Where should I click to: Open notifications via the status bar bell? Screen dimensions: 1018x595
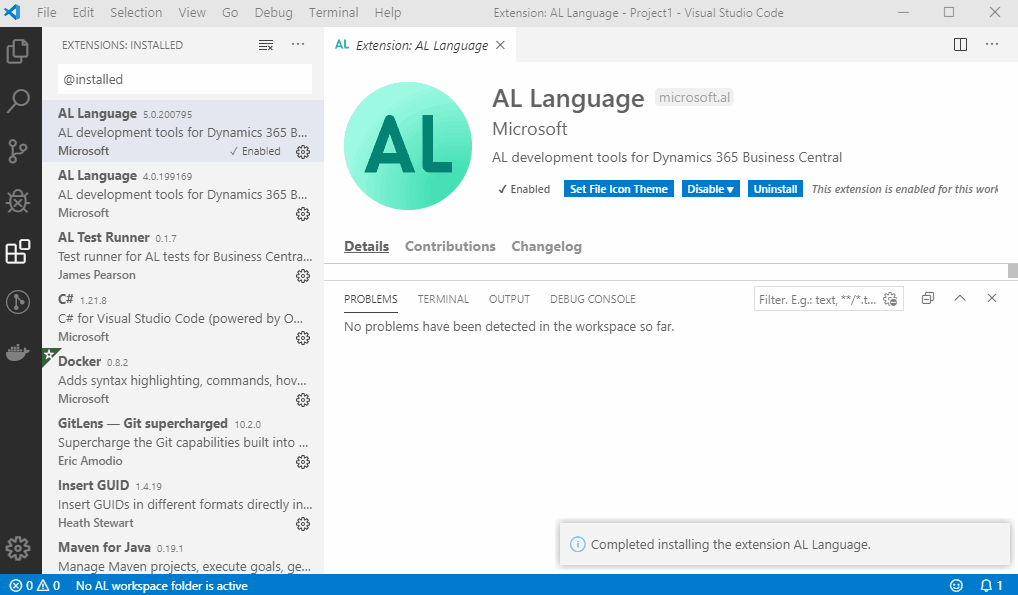[x=988, y=585]
